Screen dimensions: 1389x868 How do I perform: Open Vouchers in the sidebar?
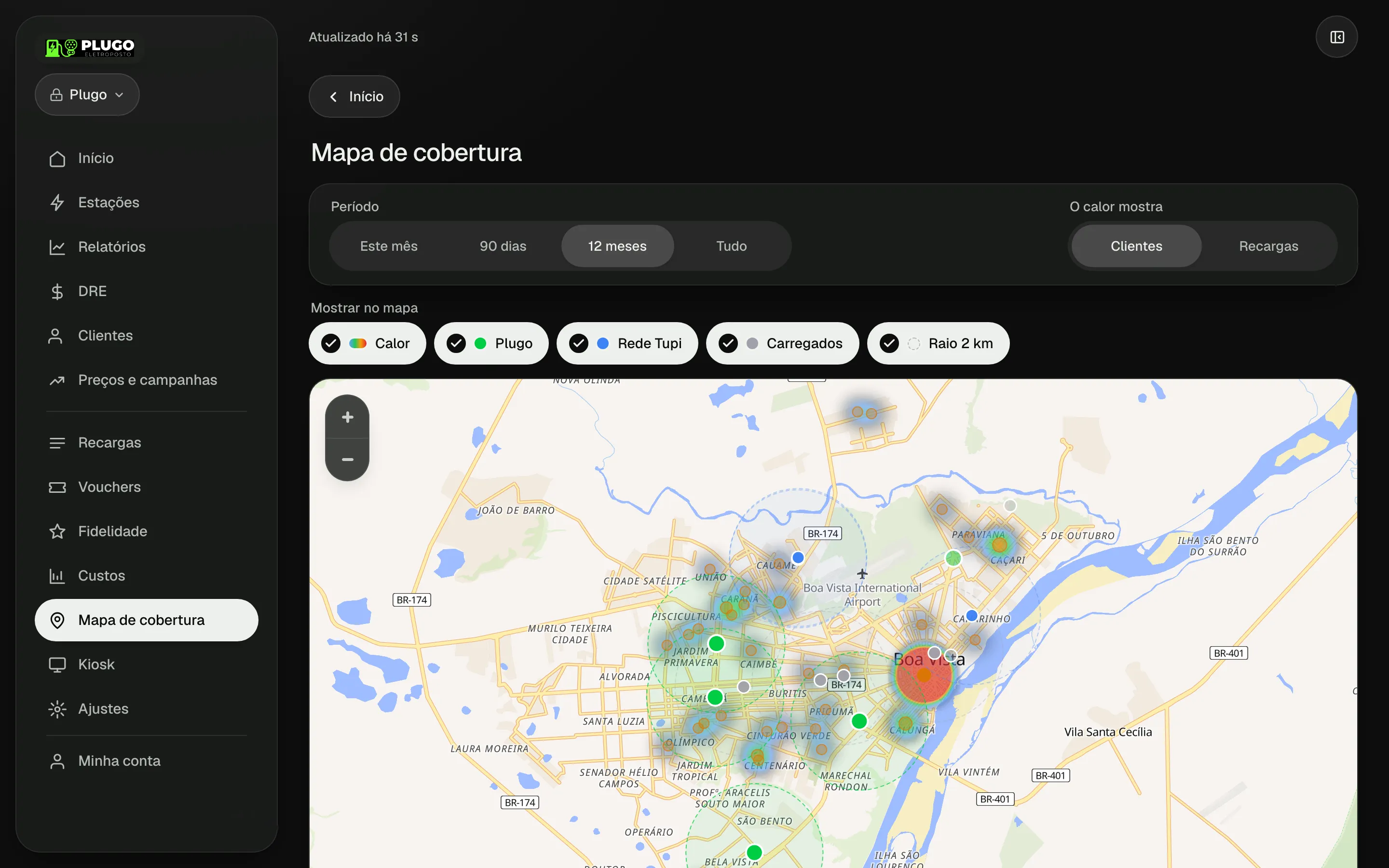point(146,488)
